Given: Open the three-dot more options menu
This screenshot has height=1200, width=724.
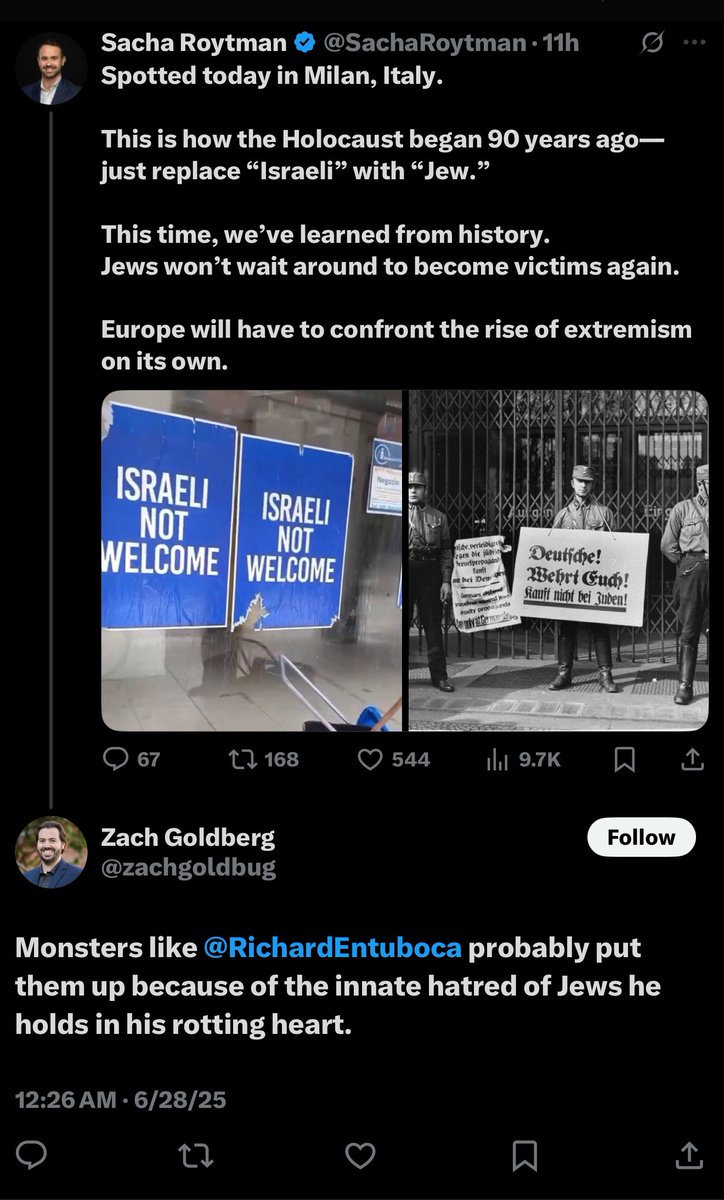Looking at the screenshot, I should [693, 43].
